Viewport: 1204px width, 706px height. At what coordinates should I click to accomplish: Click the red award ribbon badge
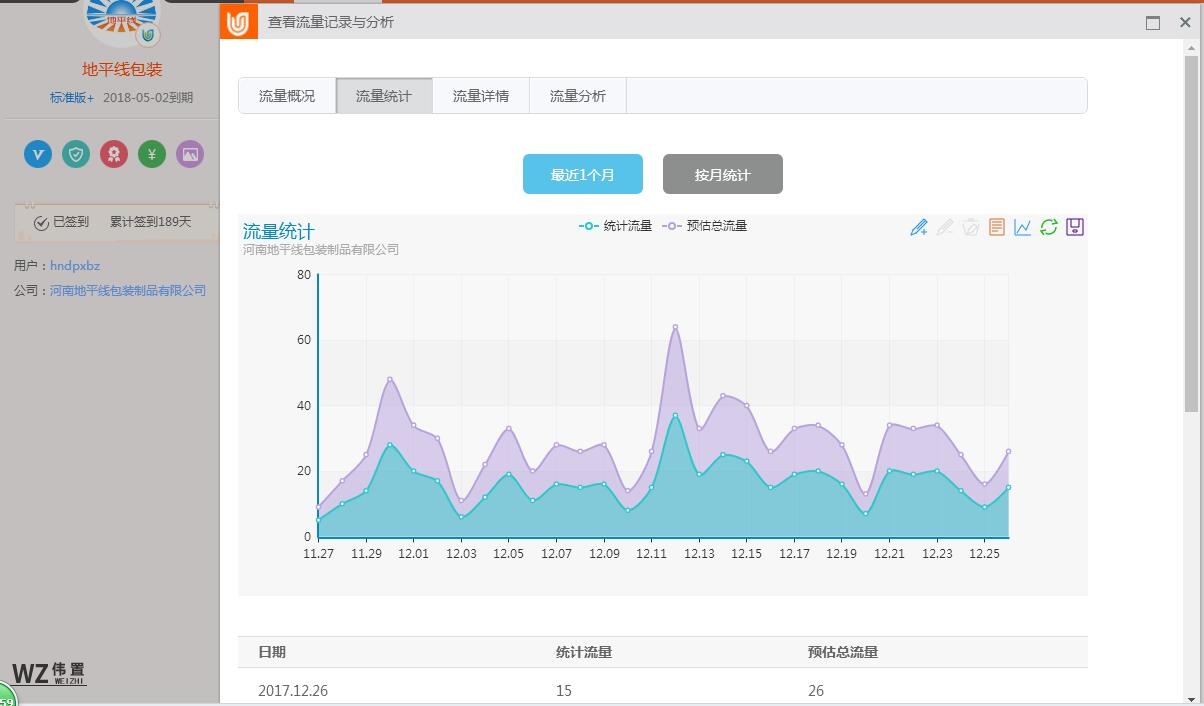pos(114,154)
